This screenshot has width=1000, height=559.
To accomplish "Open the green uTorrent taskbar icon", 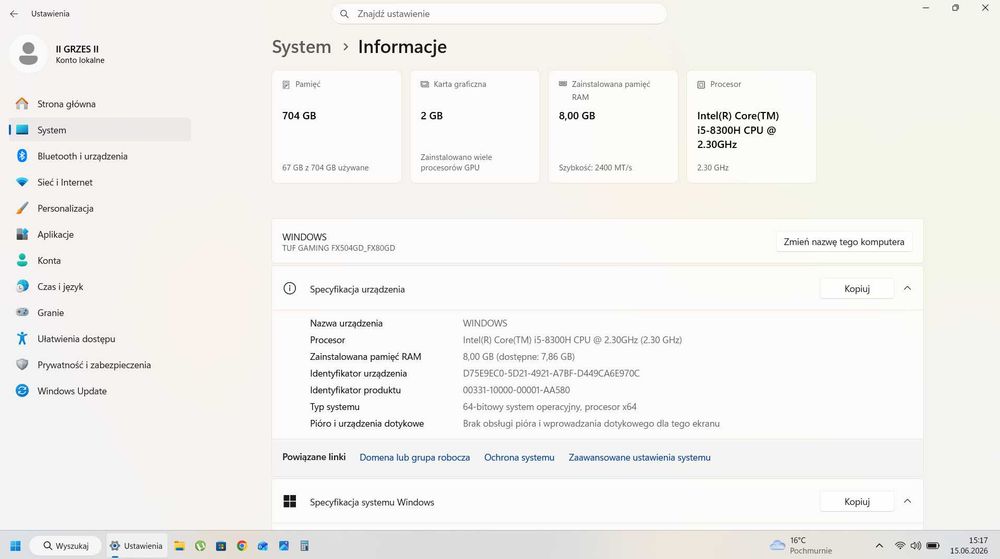I will 200,546.
